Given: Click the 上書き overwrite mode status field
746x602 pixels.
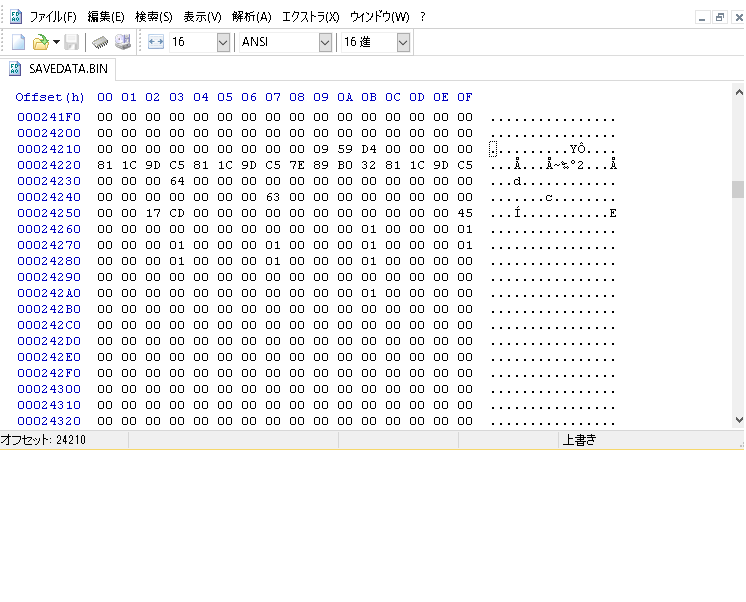Looking at the screenshot, I should pyautogui.click(x=579, y=440).
